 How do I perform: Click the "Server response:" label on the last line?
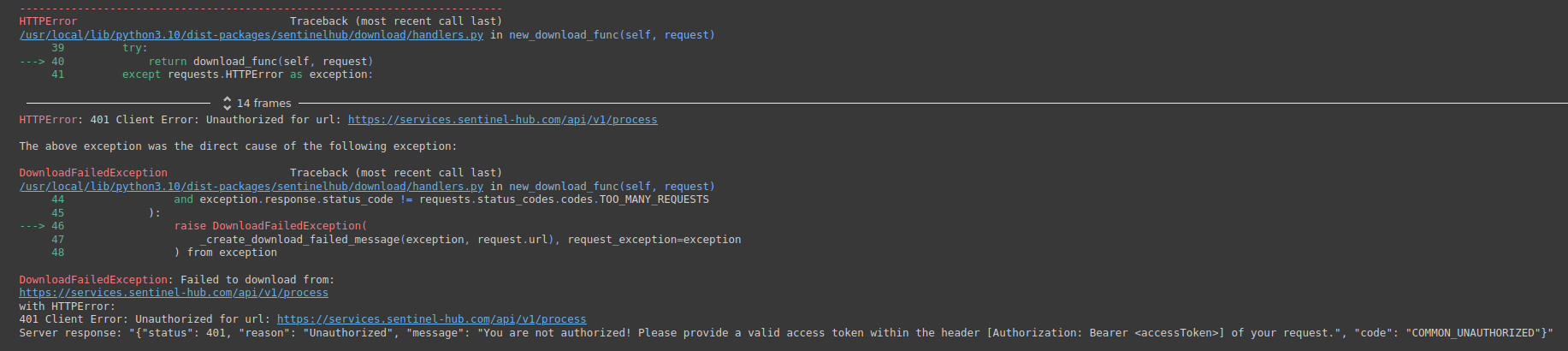tap(70, 333)
